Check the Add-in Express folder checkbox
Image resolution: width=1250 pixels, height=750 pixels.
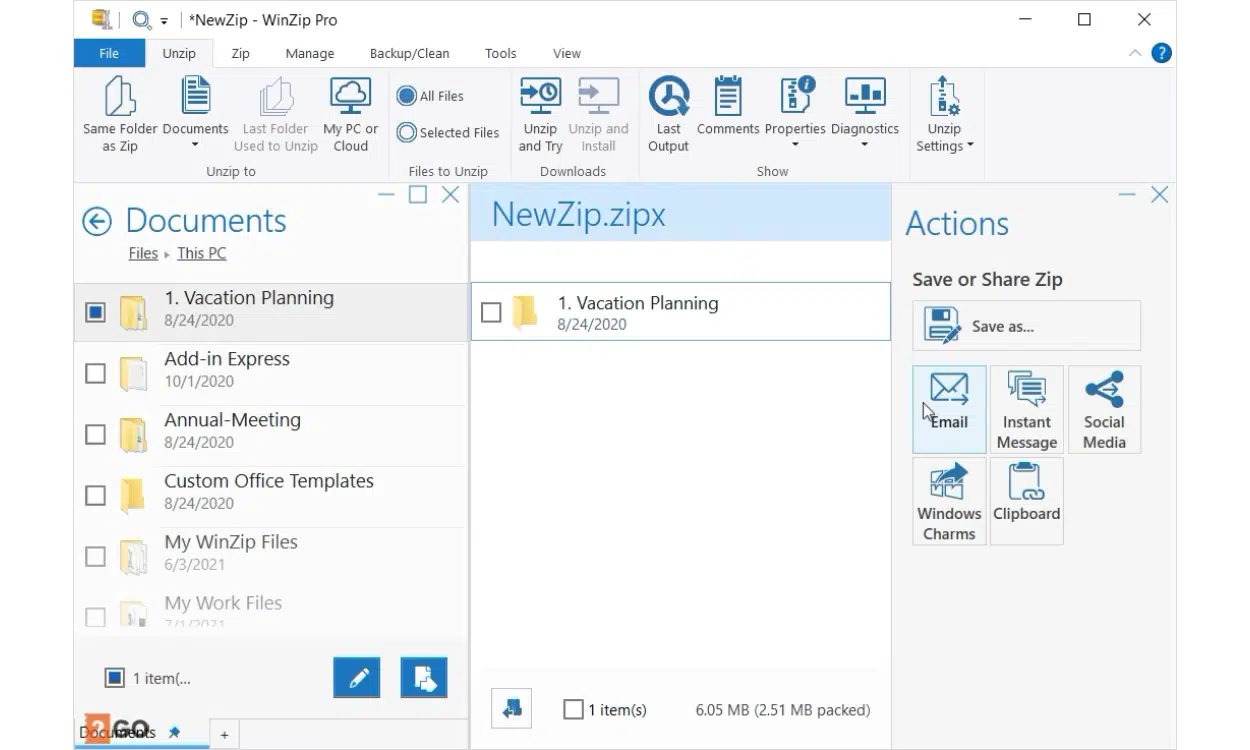coord(95,373)
